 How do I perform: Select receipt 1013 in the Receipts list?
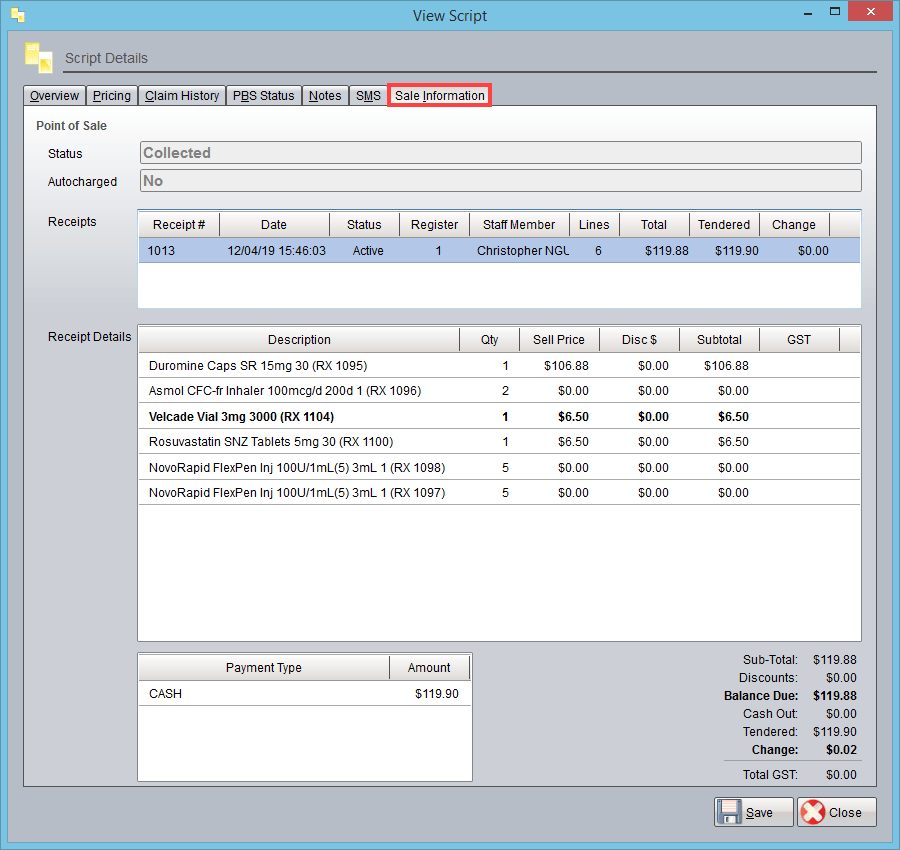400,250
